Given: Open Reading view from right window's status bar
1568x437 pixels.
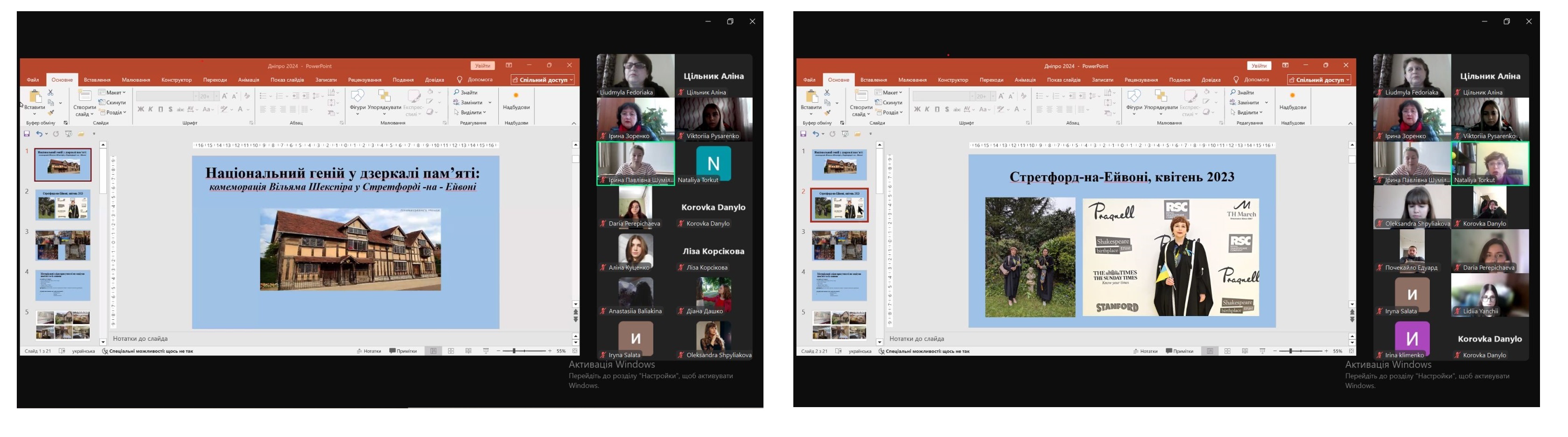Looking at the screenshot, I should pyautogui.click(x=1245, y=351).
